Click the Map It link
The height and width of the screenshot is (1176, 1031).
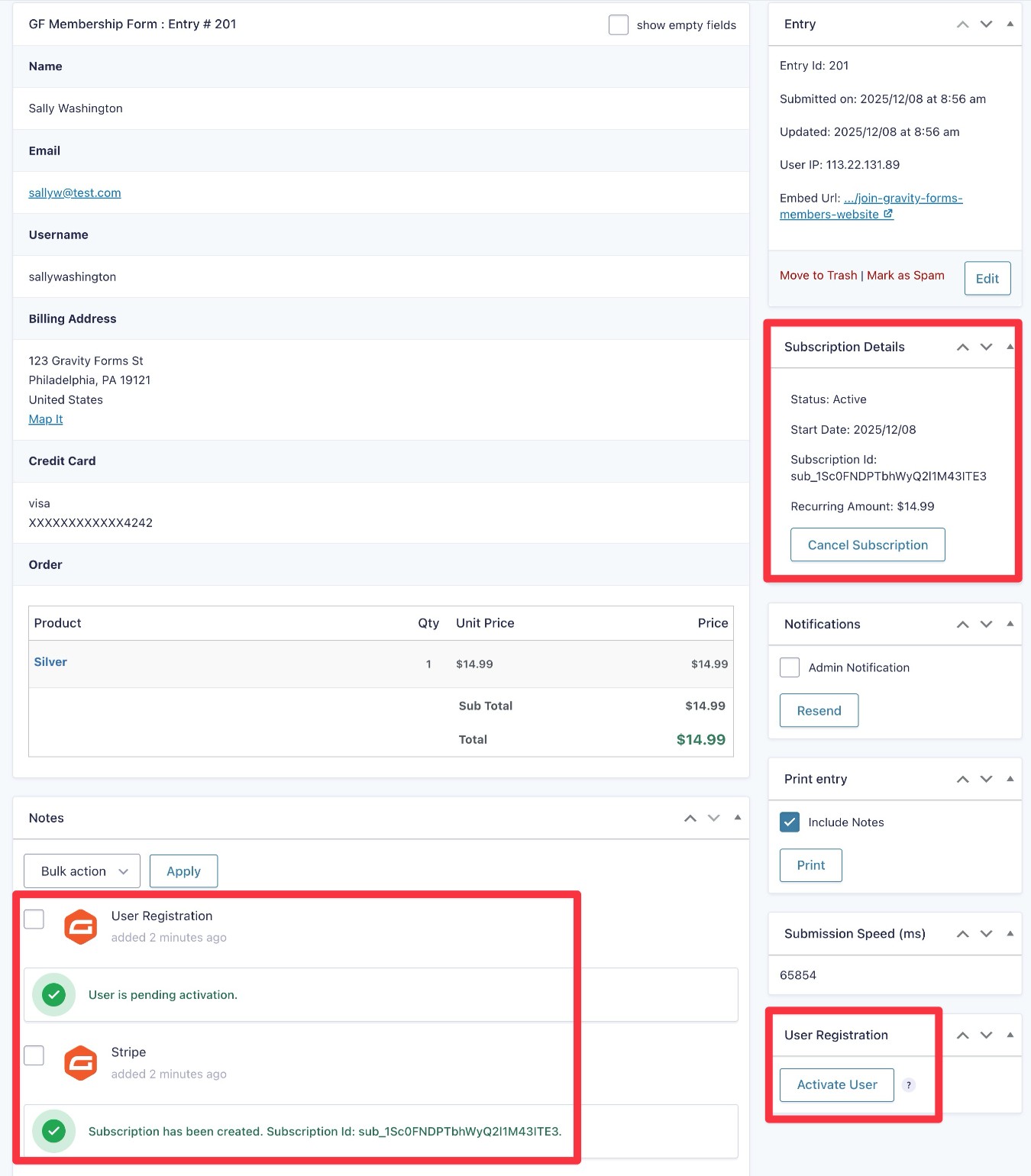click(46, 419)
